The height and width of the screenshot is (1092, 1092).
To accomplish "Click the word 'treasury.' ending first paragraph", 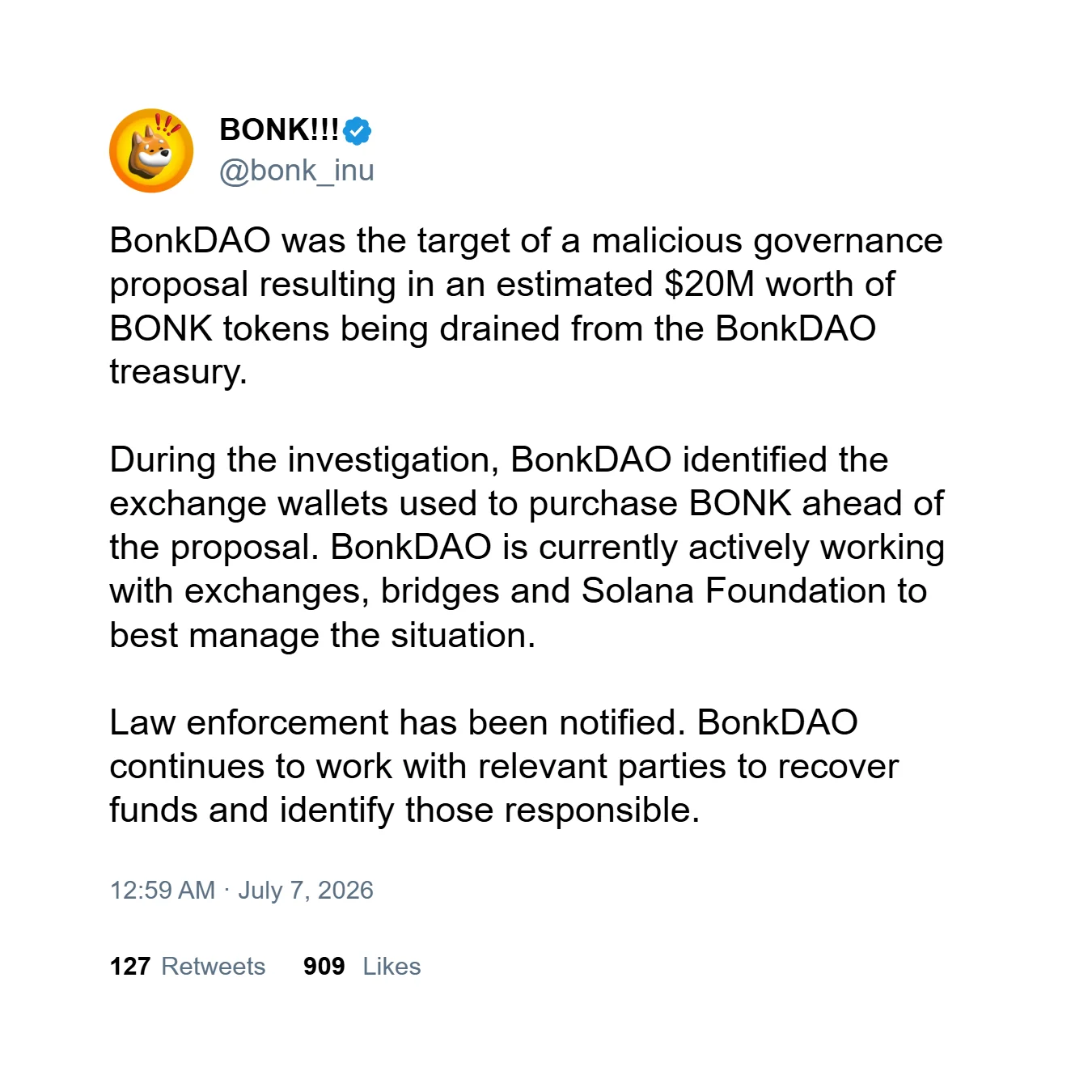I will [178, 372].
